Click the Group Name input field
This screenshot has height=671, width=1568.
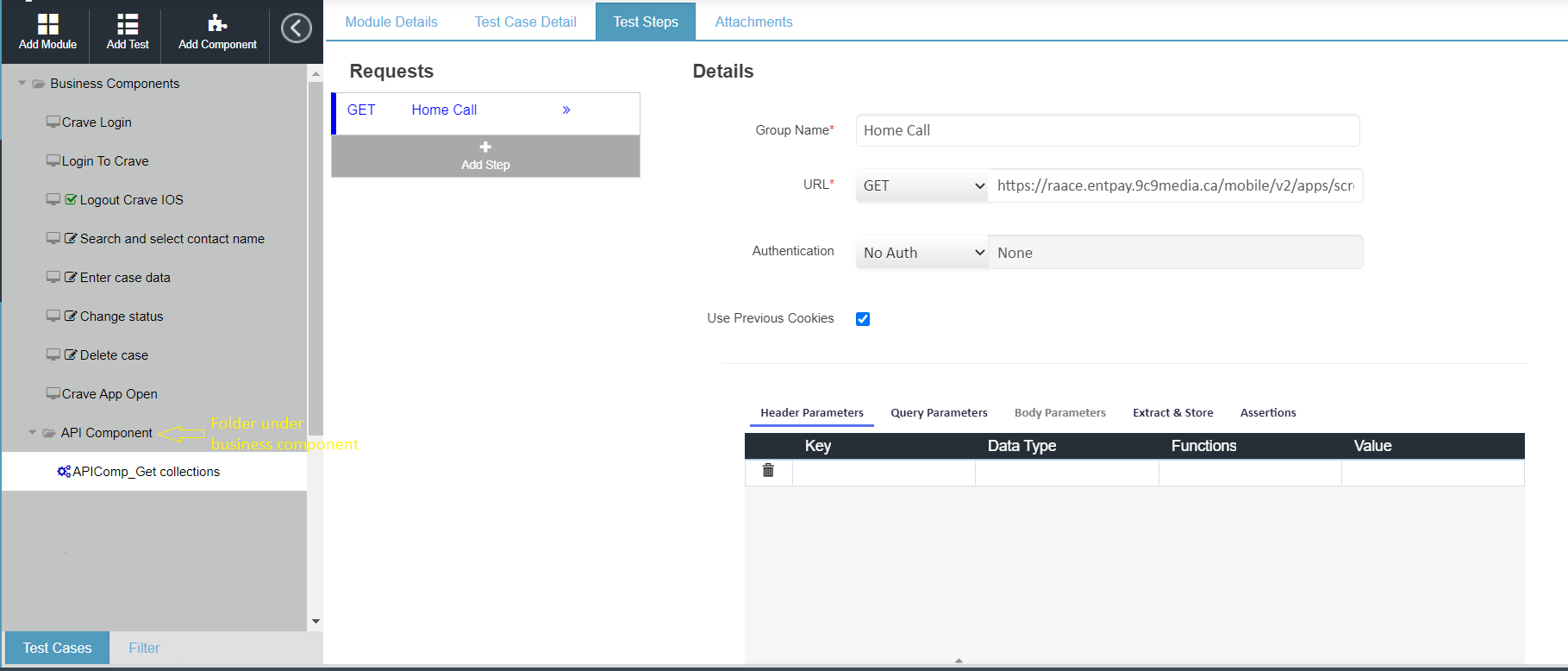(1108, 130)
